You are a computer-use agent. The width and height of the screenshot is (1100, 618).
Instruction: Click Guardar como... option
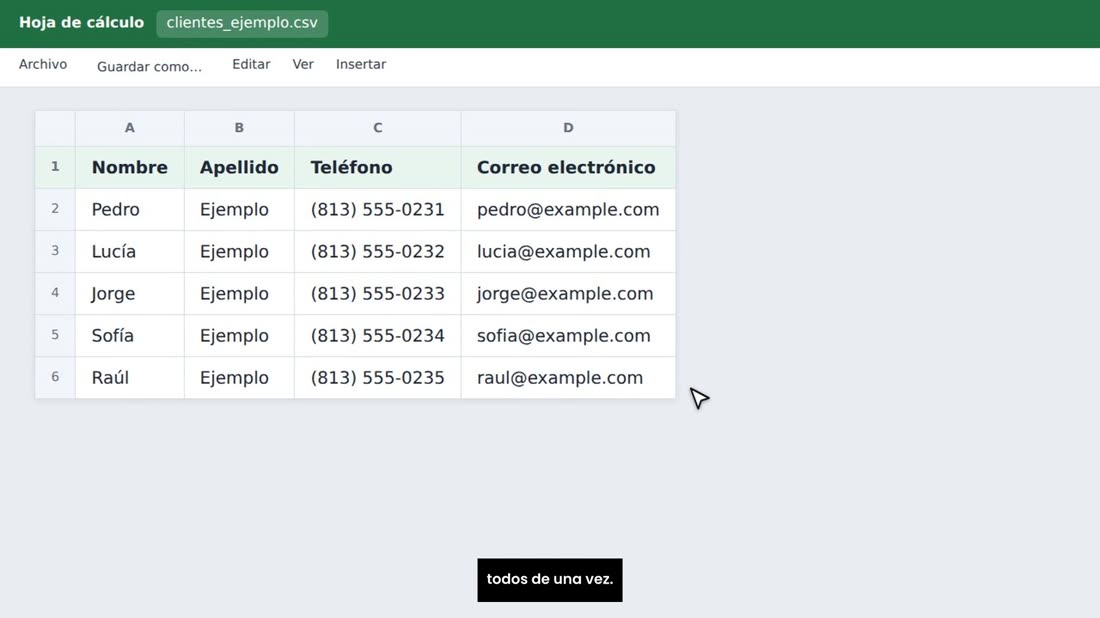coord(149,67)
